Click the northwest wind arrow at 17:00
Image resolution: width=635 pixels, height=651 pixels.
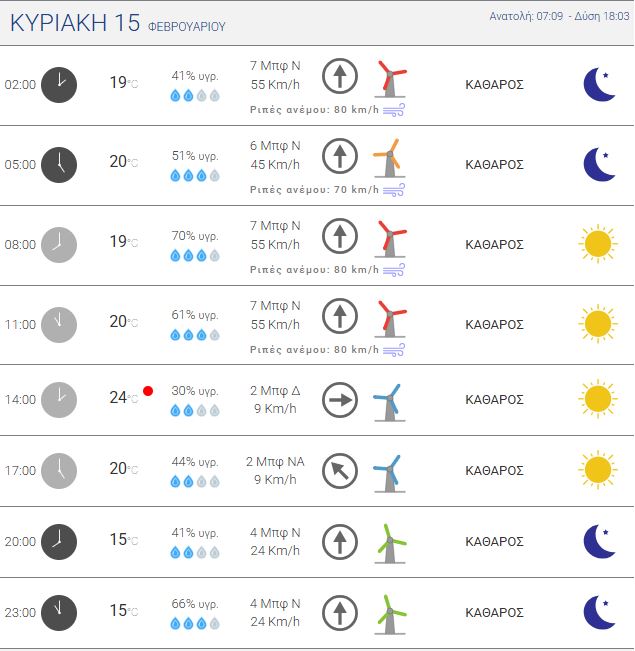[x=340, y=470]
